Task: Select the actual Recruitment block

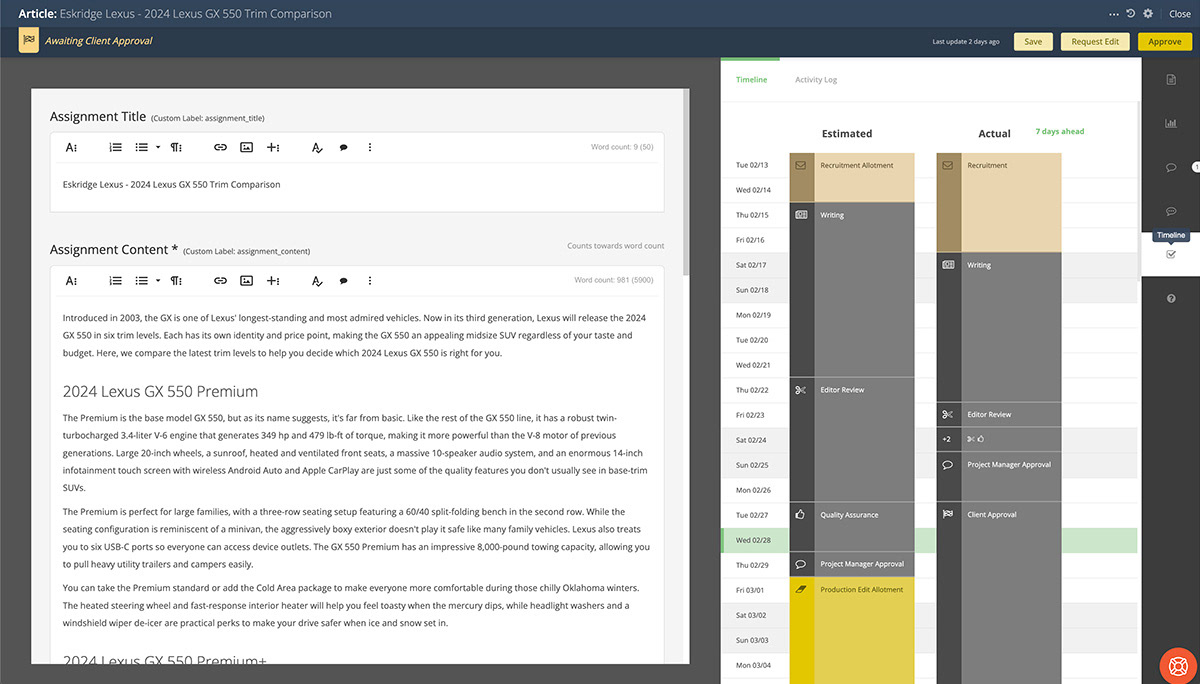Action: 999,202
